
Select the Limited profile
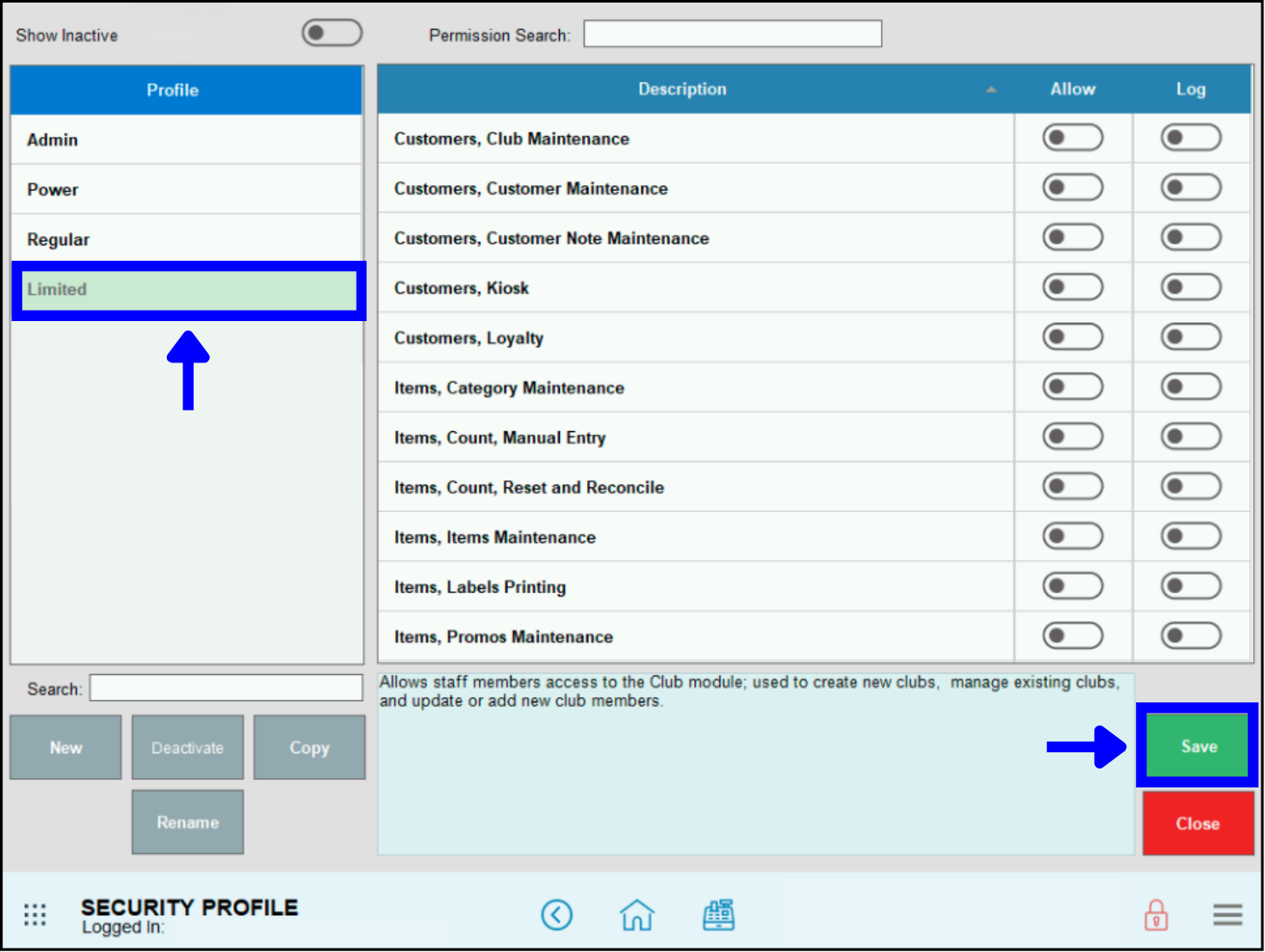pos(186,290)
